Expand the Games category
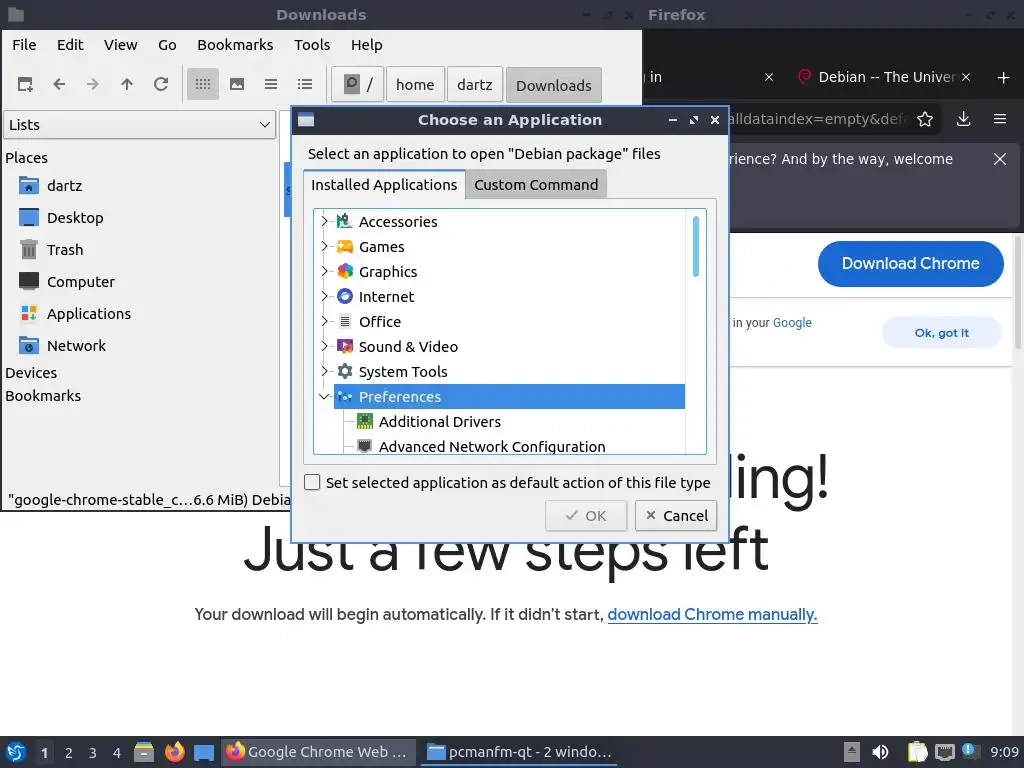Screen dimensions: 1024x768 click(324, 246)
